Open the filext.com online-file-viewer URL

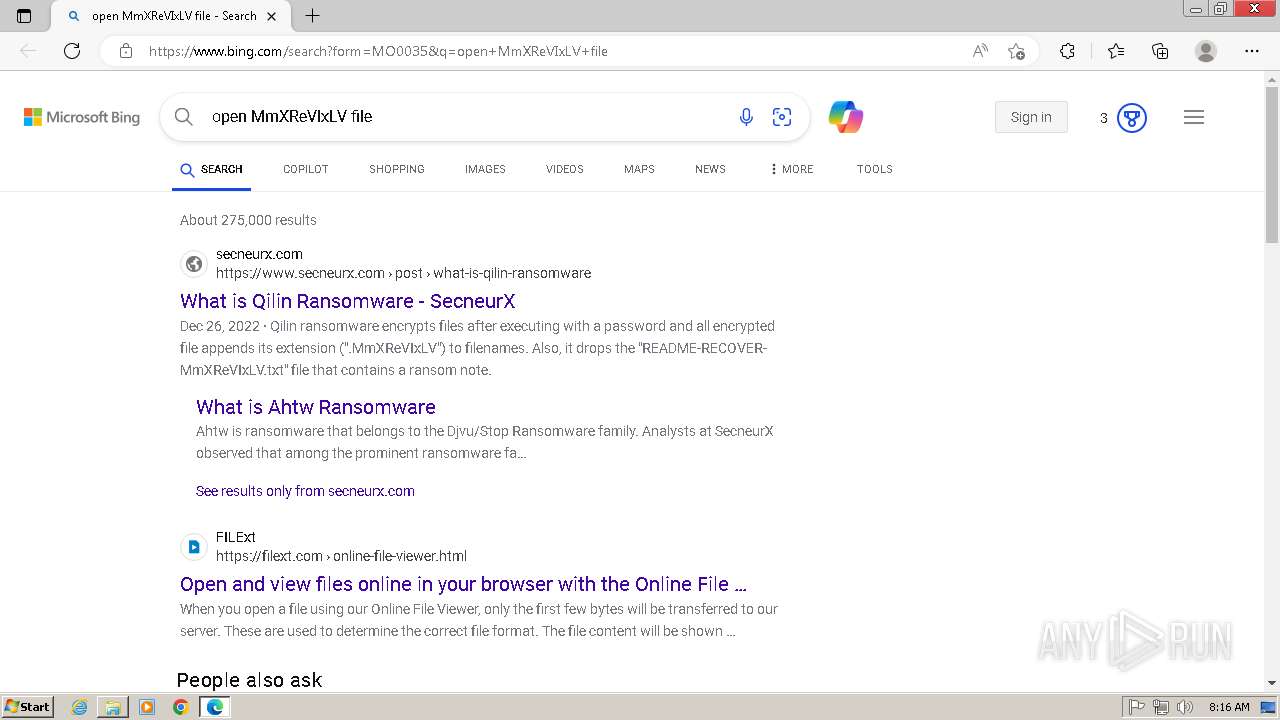341,556
